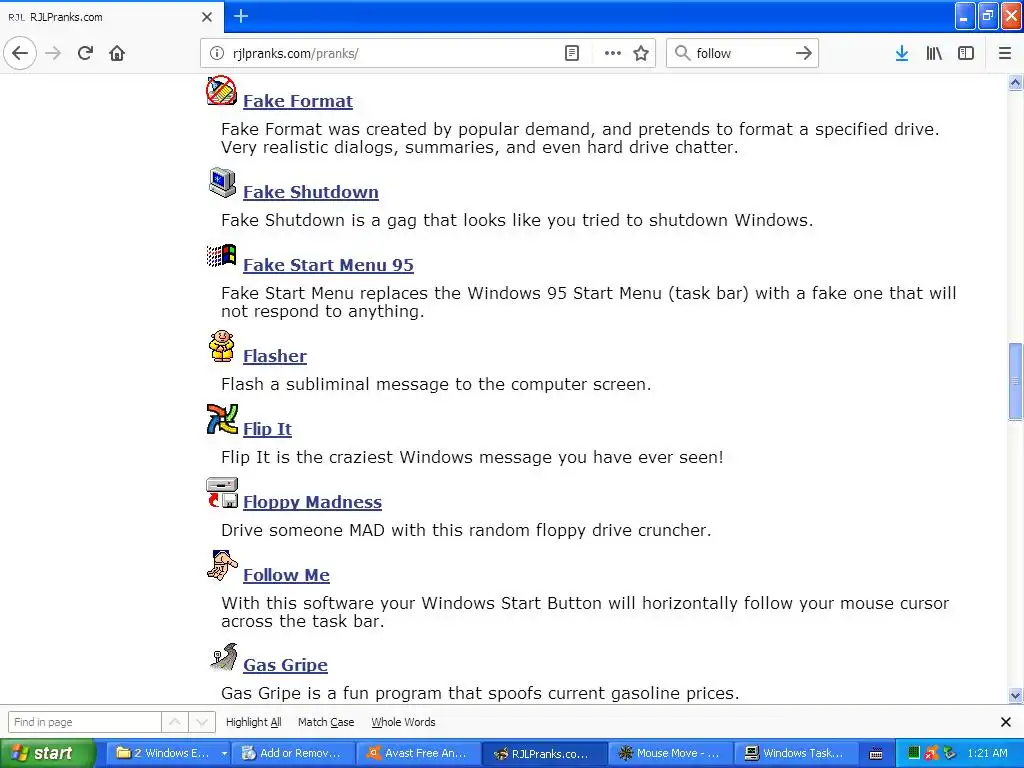1024x768 pixels.
Task: Bookmark this page with the star
Action: pyautogui.click(x=641, y=53)
